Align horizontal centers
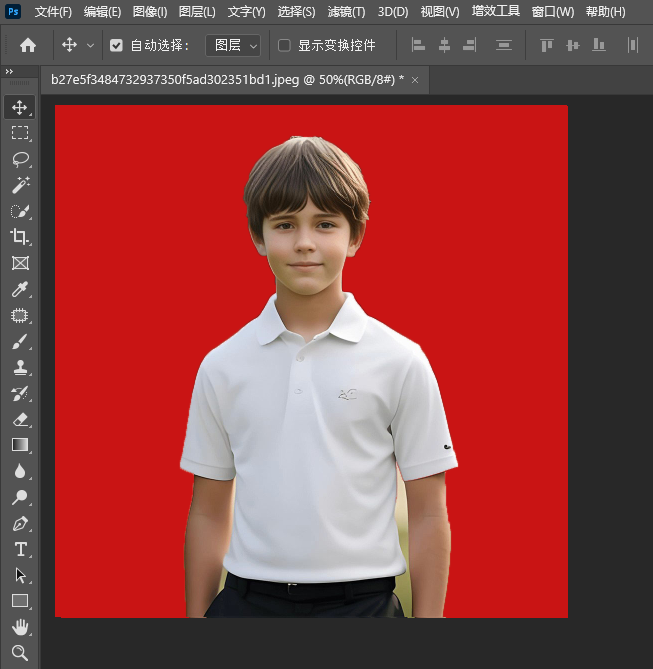Viewport: 653px width, 669px height. point(444,45)
